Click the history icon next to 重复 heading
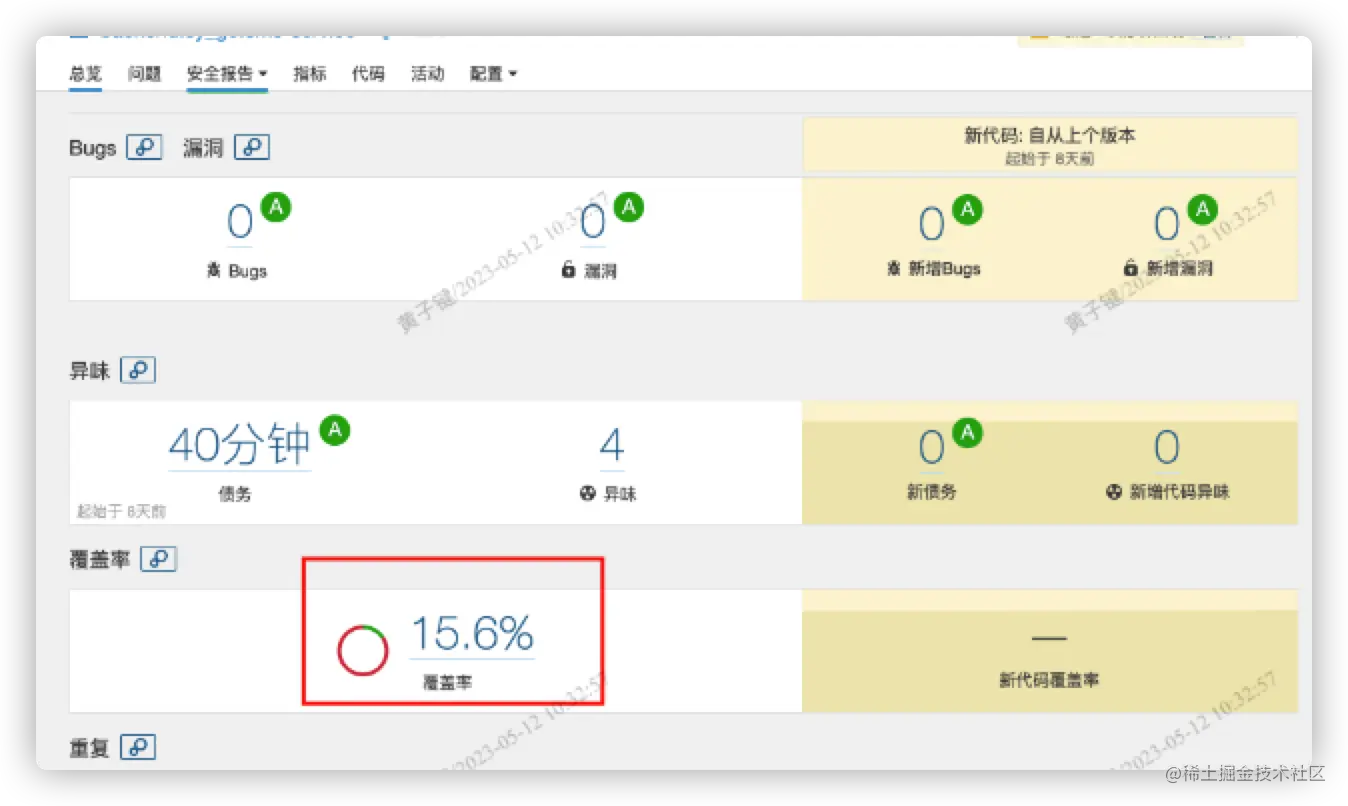1348x806 pixels. pyautogui.click(x=139, y=746)
